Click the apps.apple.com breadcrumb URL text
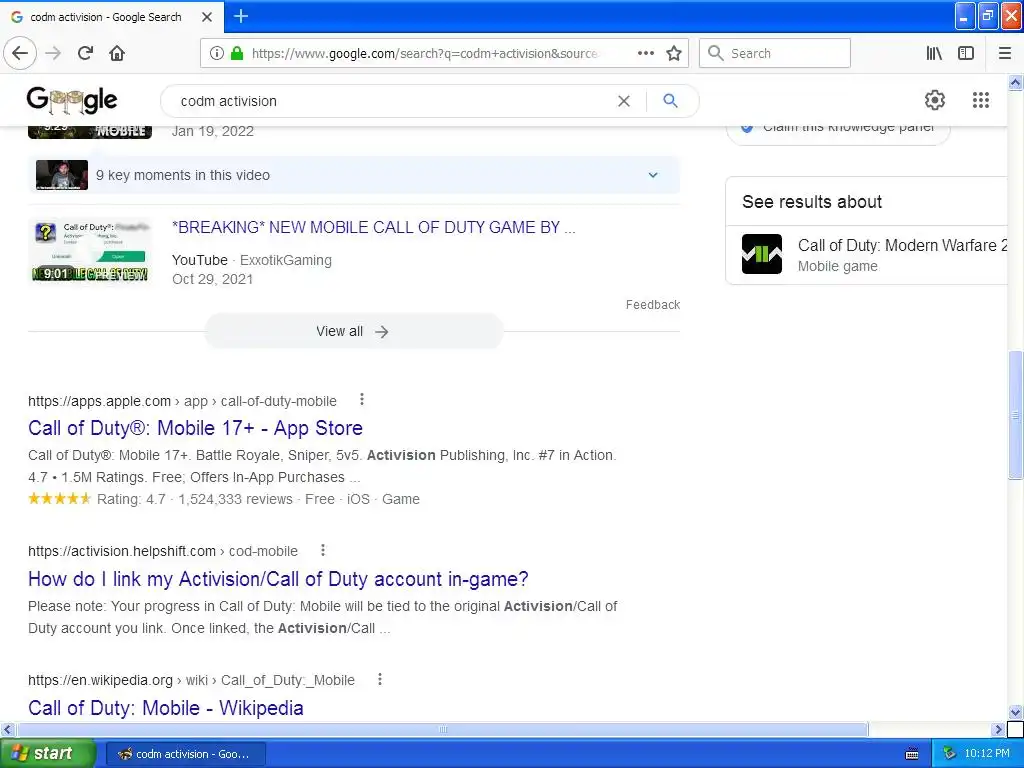The image size is (1024, 768). point(182,401)
